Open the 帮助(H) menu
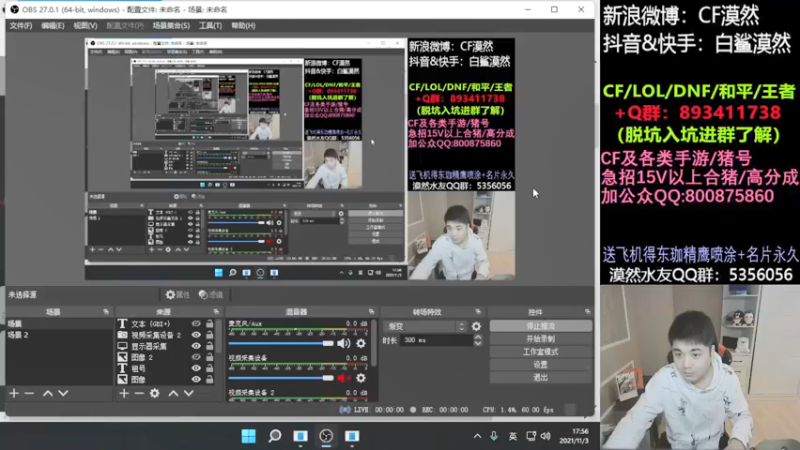This screenshot has height=450, width=800. 243,26
